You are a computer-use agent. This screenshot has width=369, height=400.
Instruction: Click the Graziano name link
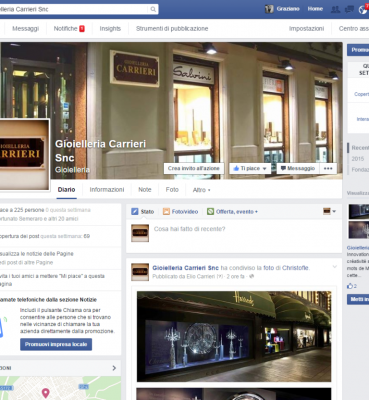(x=288, y=9)
